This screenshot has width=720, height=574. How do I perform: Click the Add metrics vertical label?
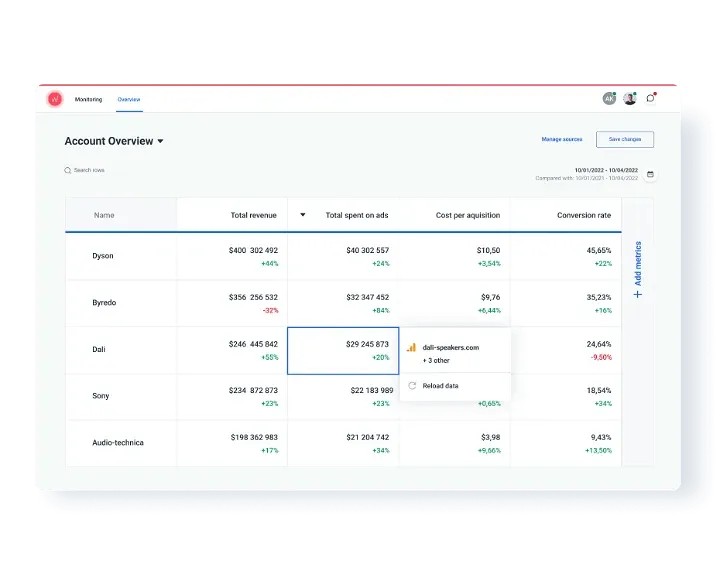click(x=638, y=264)
